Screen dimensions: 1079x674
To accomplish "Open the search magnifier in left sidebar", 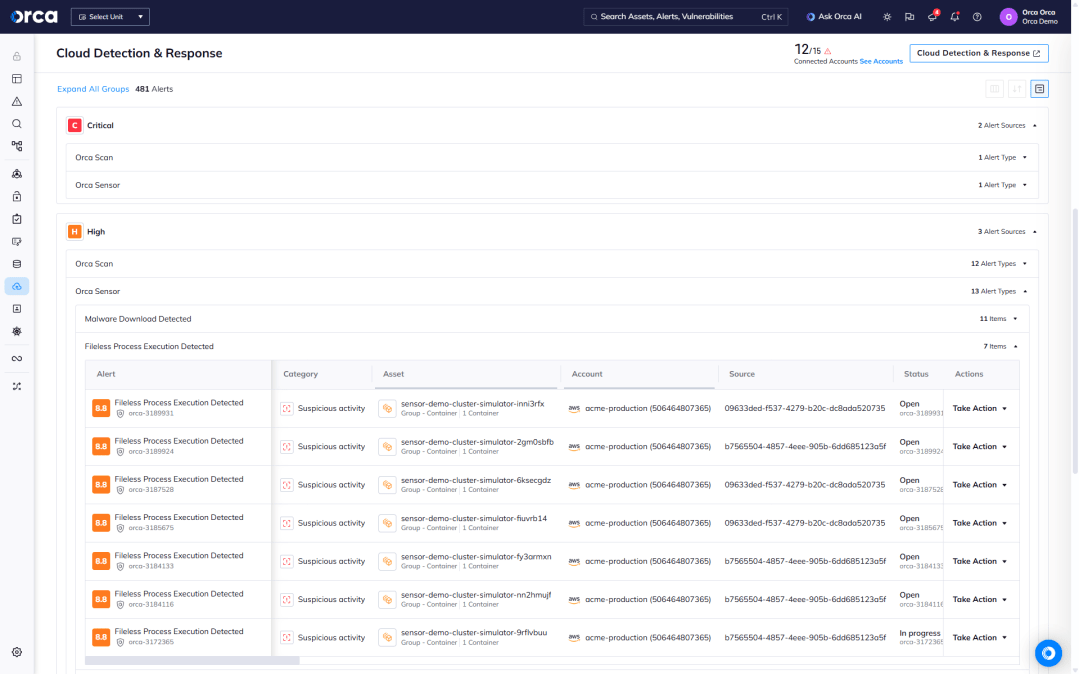I will pyautogui.click(x=17, y=124).
